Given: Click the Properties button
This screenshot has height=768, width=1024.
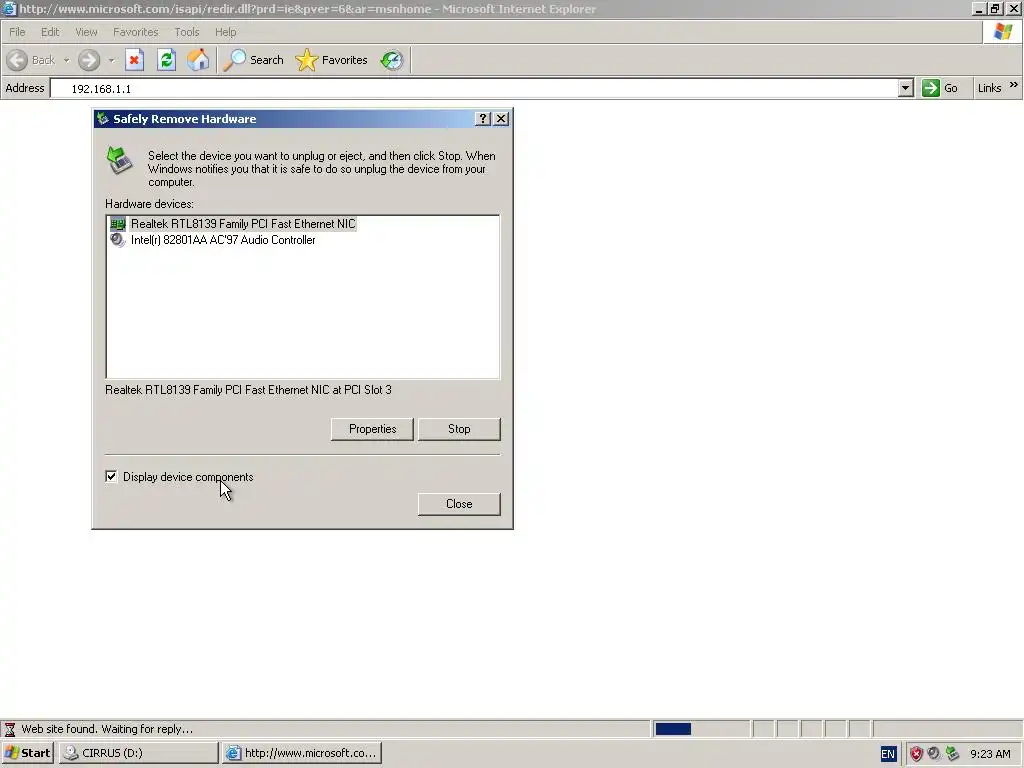Looking at the screenshot, I should click(x=372, y=429).
